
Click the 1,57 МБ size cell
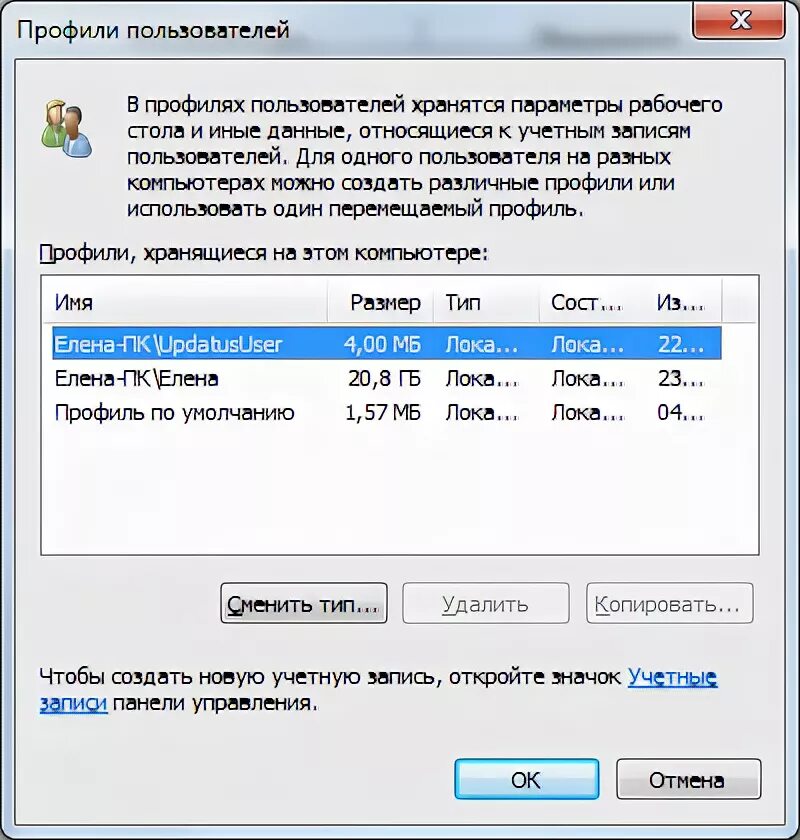pos(383,413)
